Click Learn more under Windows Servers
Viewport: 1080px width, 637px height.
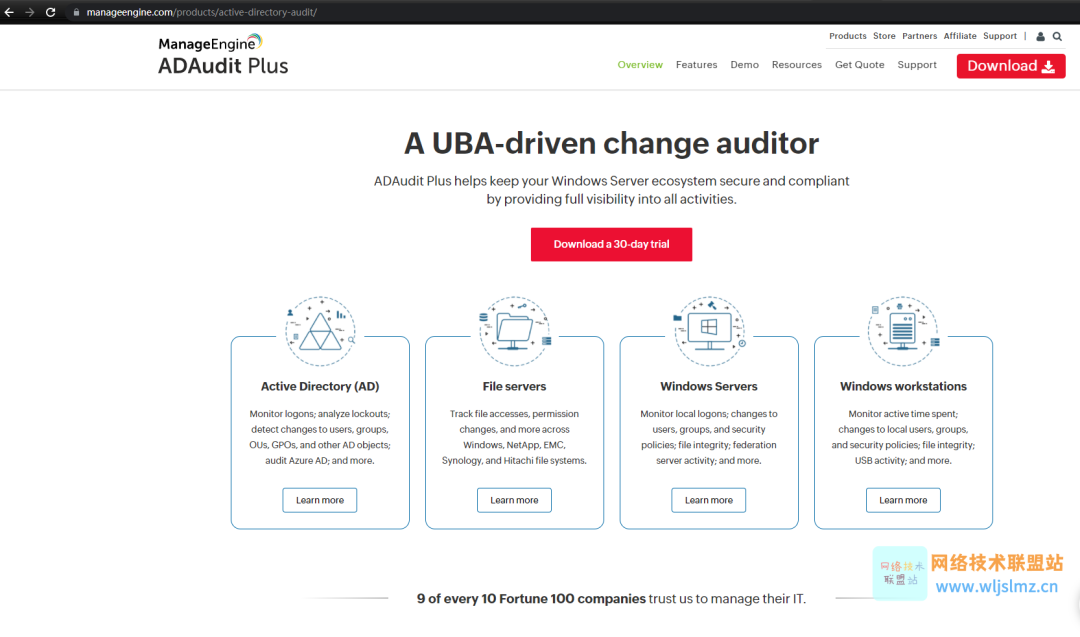coord(709,500)
